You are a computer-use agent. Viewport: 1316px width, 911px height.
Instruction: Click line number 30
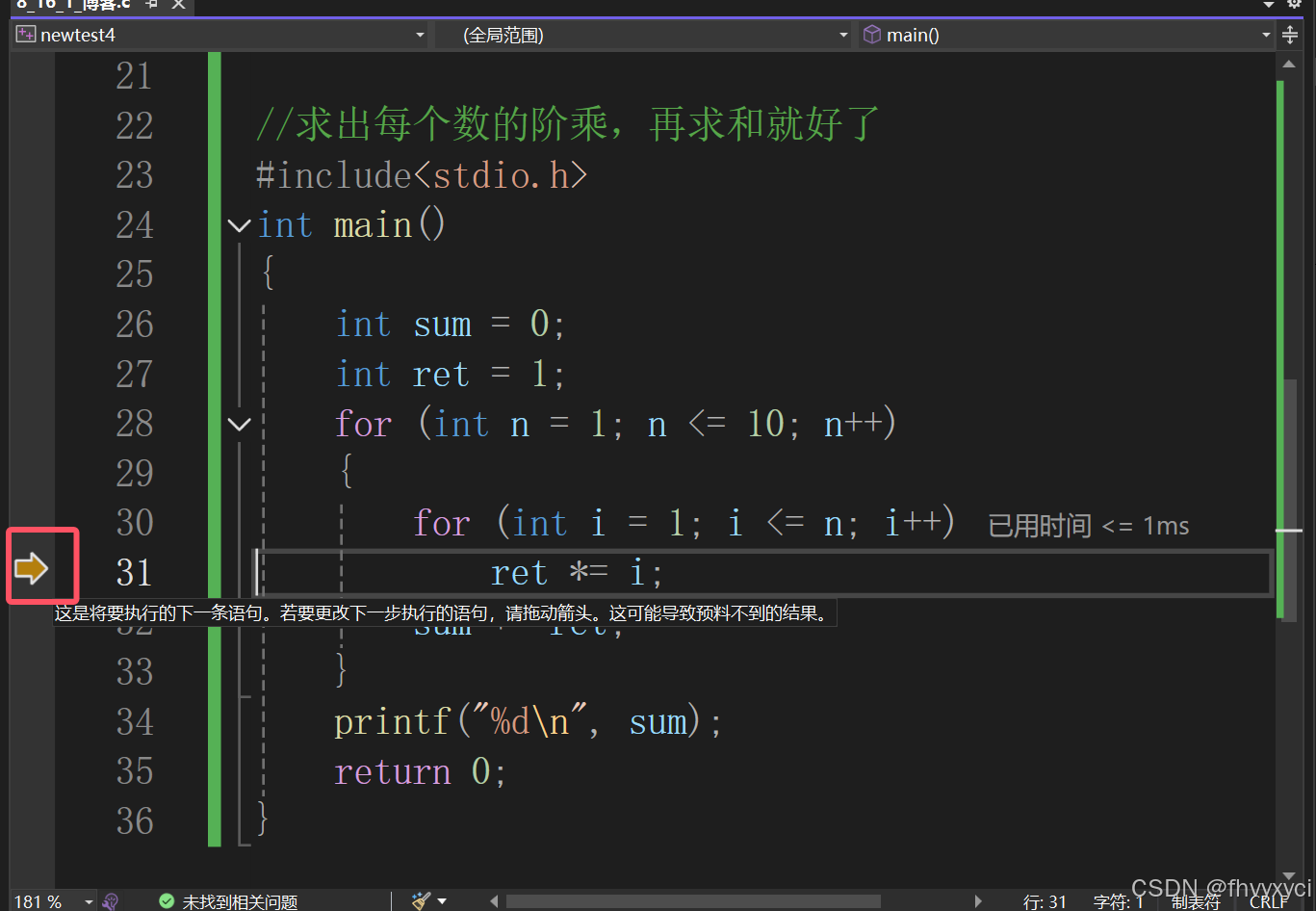[134, 523]
